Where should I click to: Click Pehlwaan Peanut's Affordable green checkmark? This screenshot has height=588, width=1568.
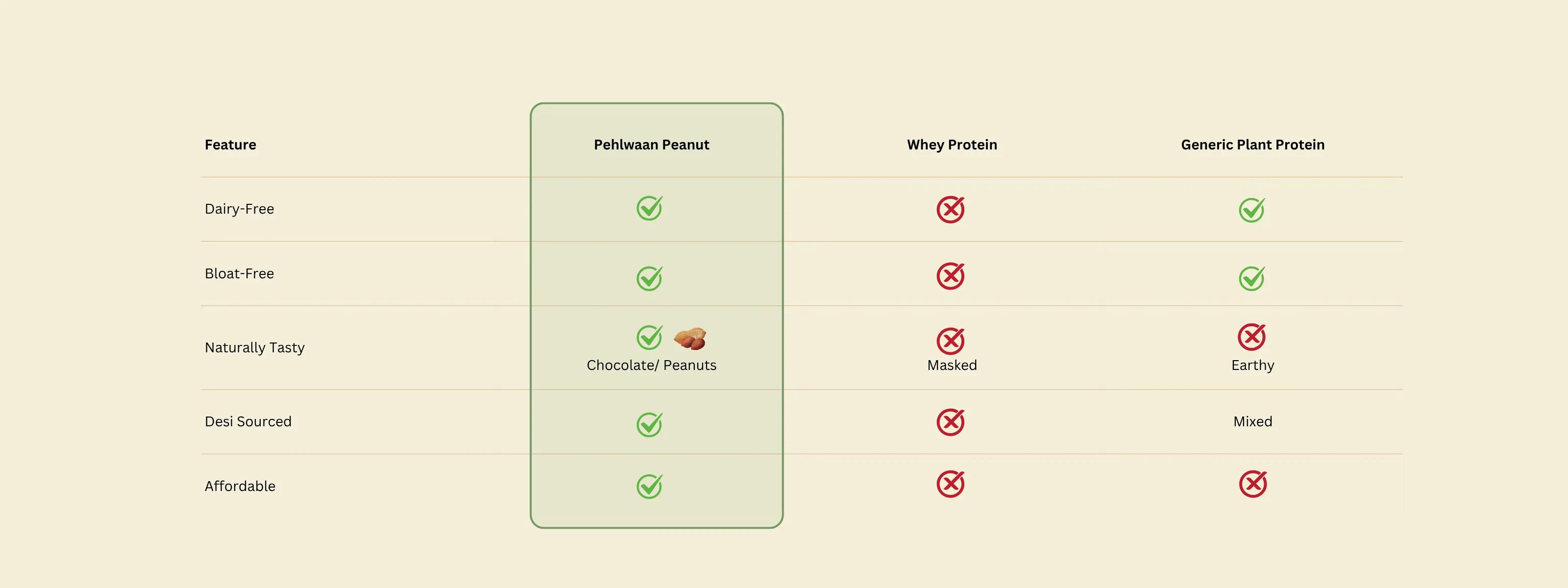click(649, 487)
